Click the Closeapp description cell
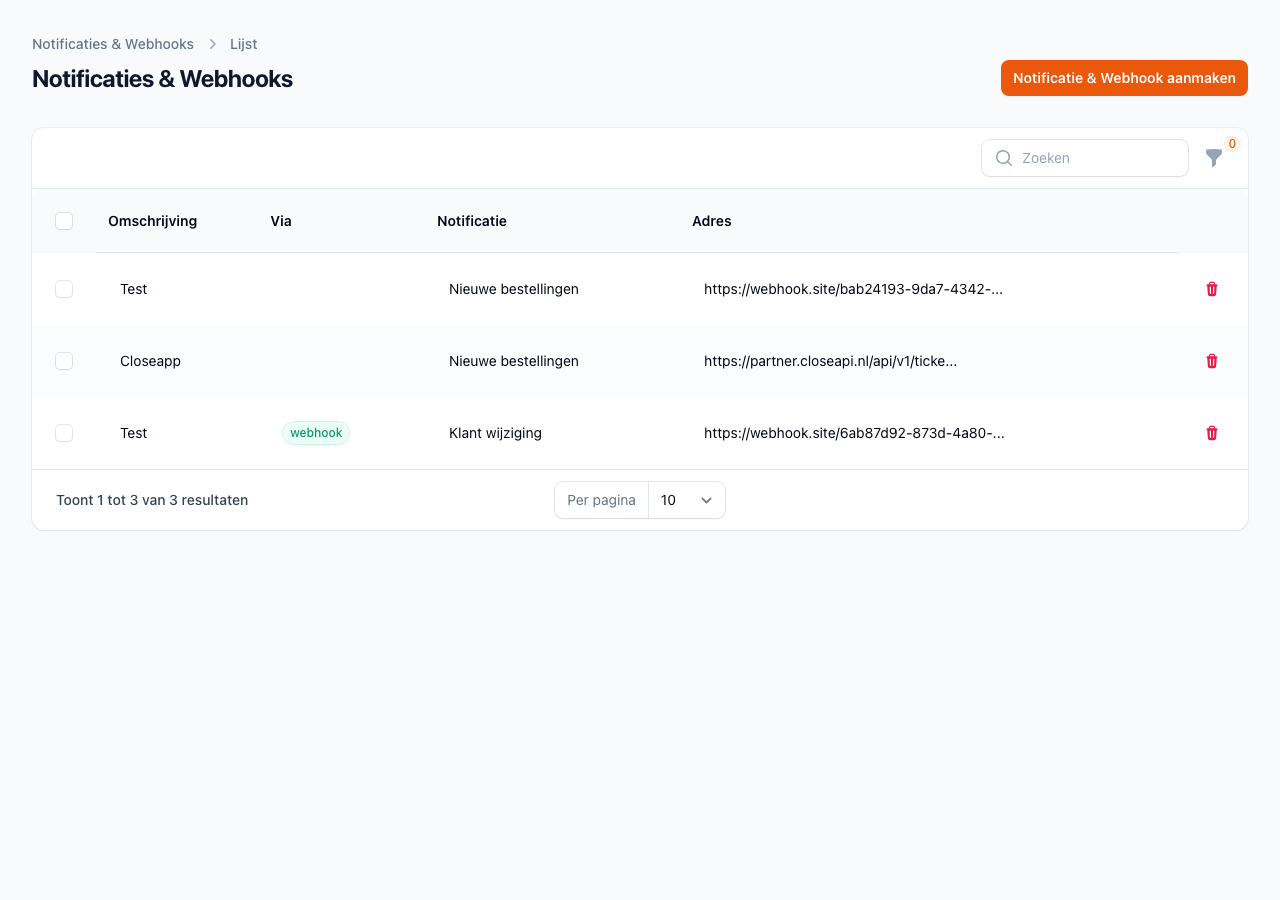This screenshot has height=900, width=1280. 150,361
